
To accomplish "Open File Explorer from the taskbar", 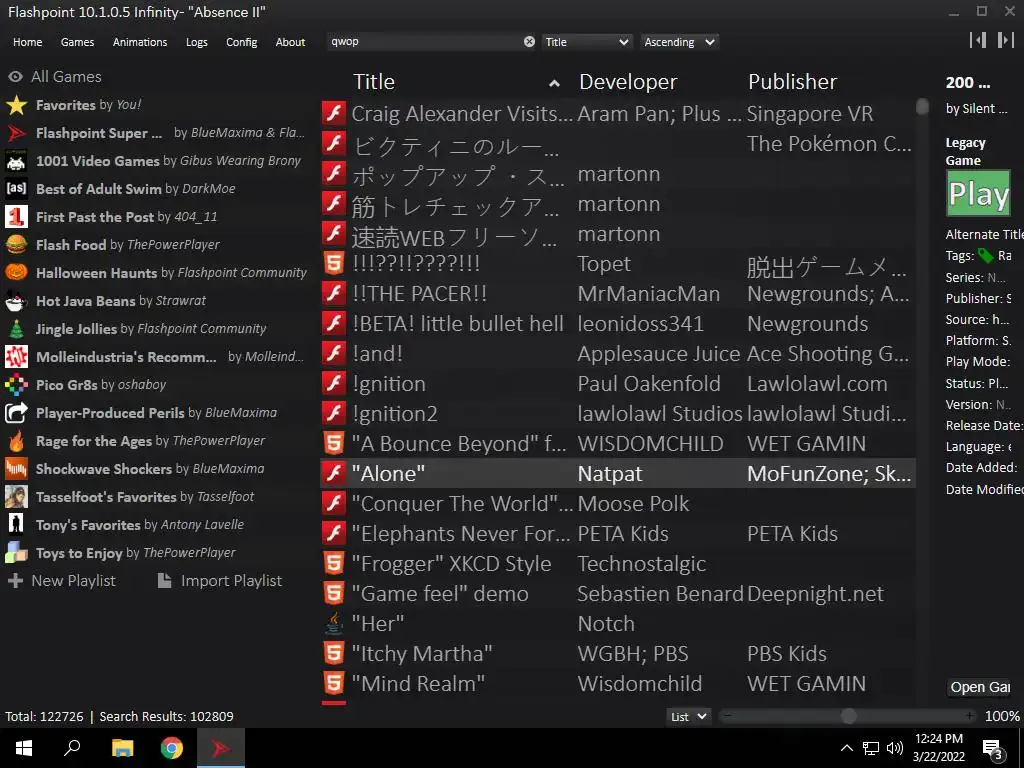I will pyautogui.click(x=122, y=748).
